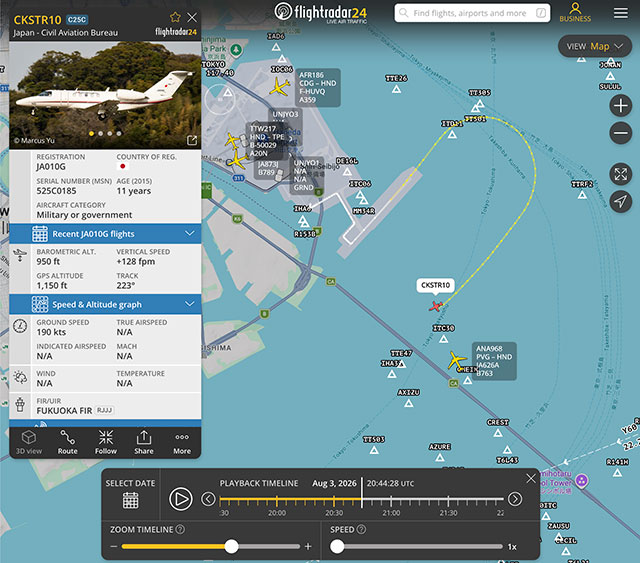
Task: Open the hamburger main menu
Action: (621, 13)
